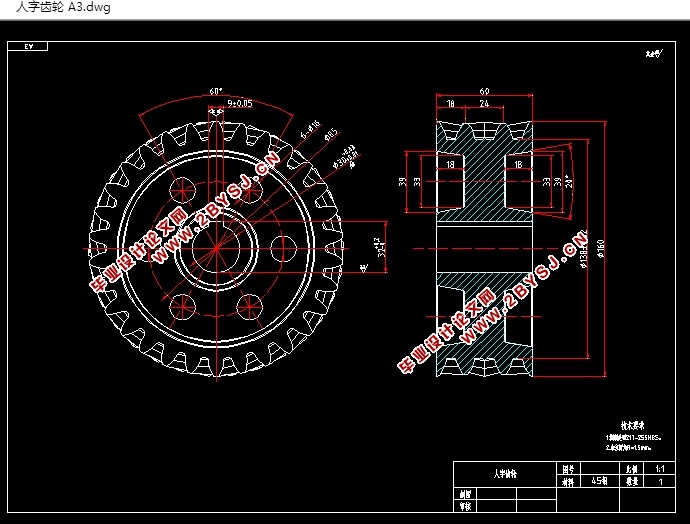Click the 6-φ16 hole callout
Screen dimensions: 690x524
[x=310, y=129]
